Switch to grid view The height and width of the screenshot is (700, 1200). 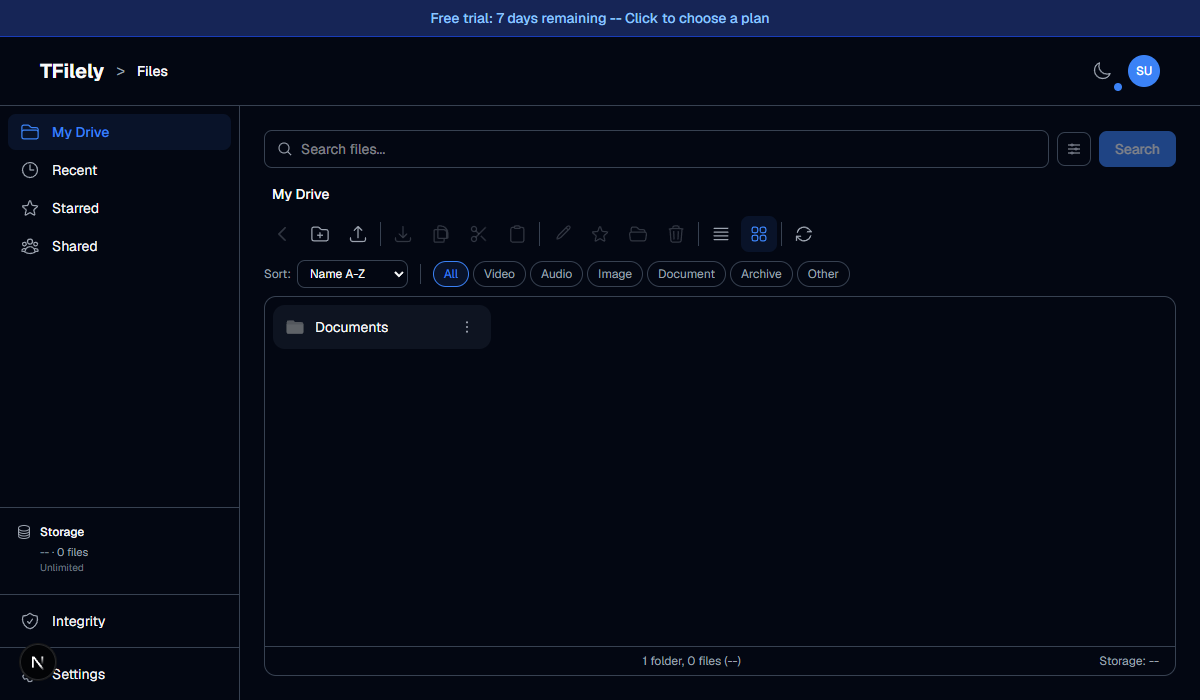(759, 234)
